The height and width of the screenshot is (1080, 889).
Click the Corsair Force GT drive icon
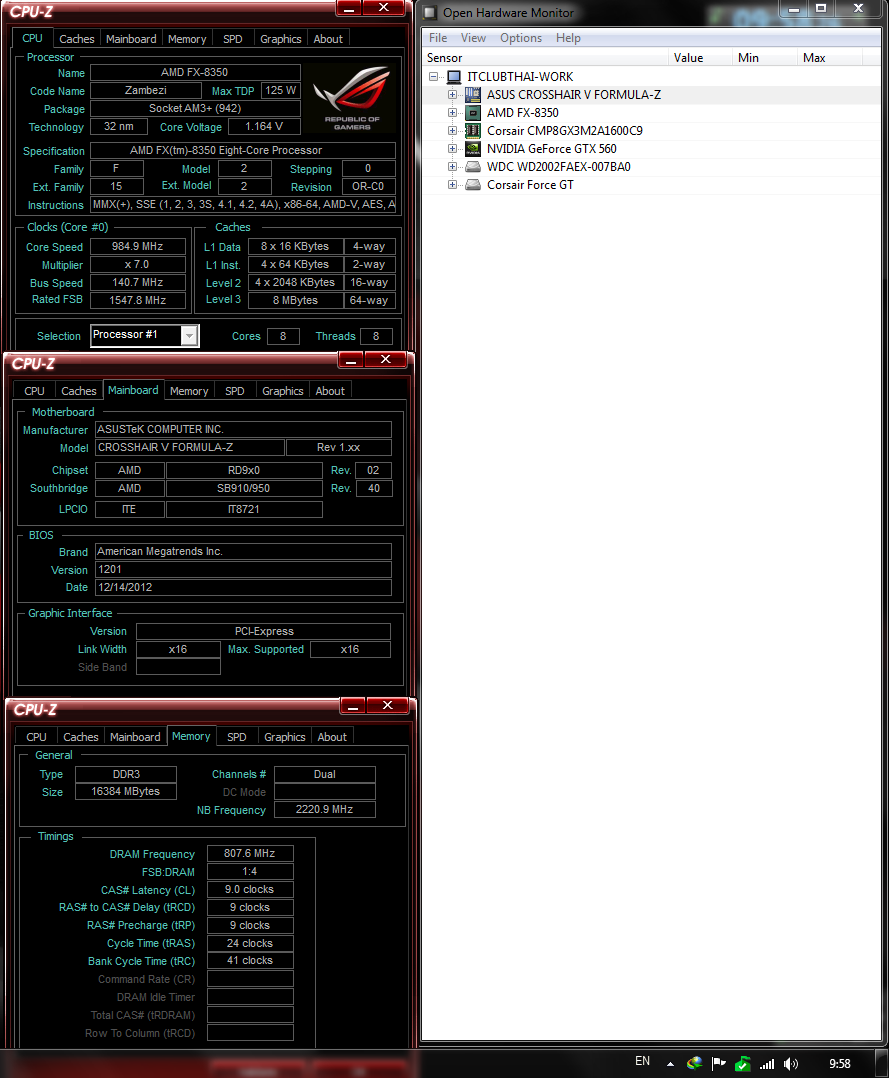pyautogui.click(x=472, y=184)
